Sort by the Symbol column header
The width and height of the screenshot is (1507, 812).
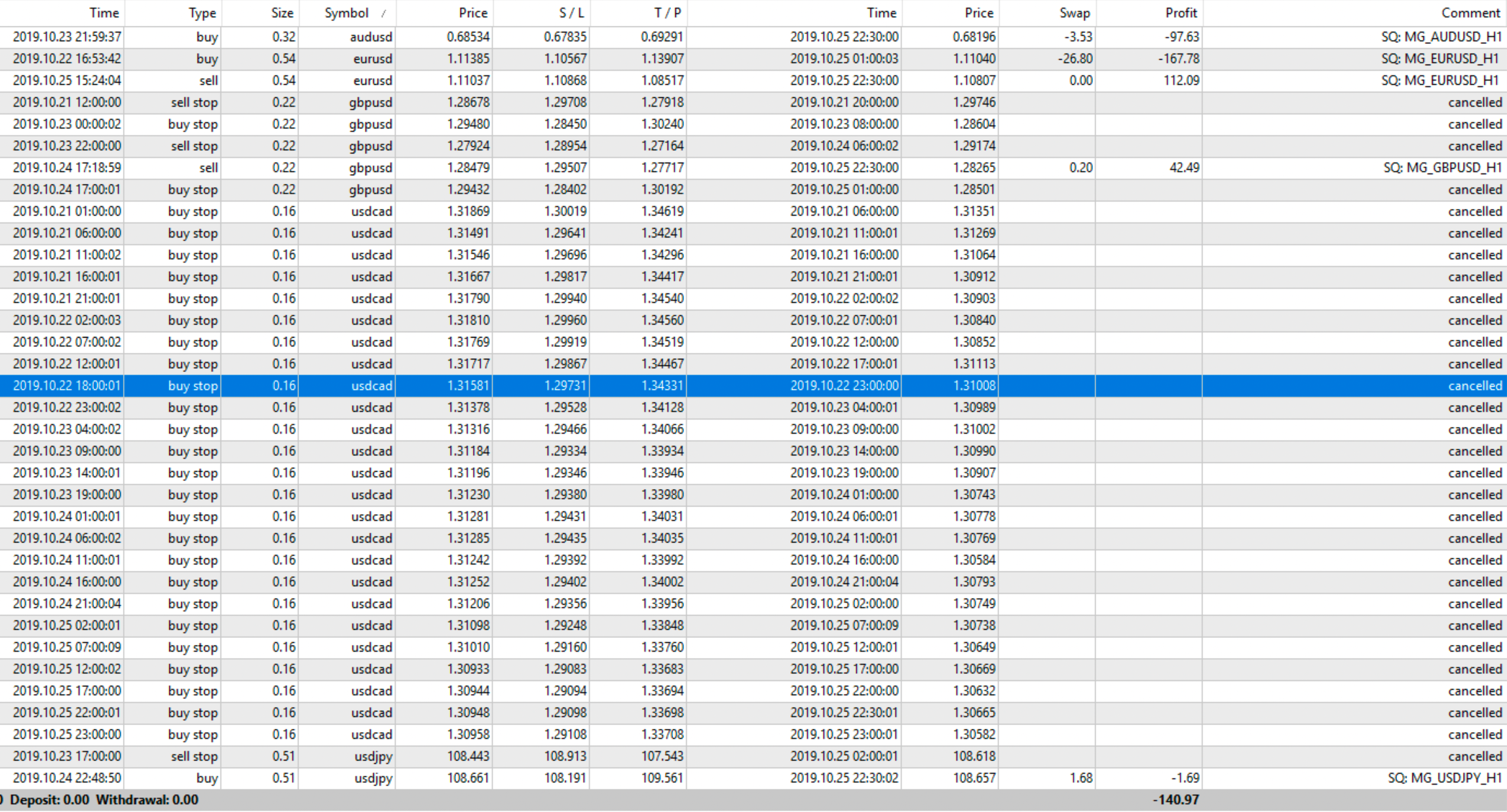pyautogui.click(x=346, y=12)
